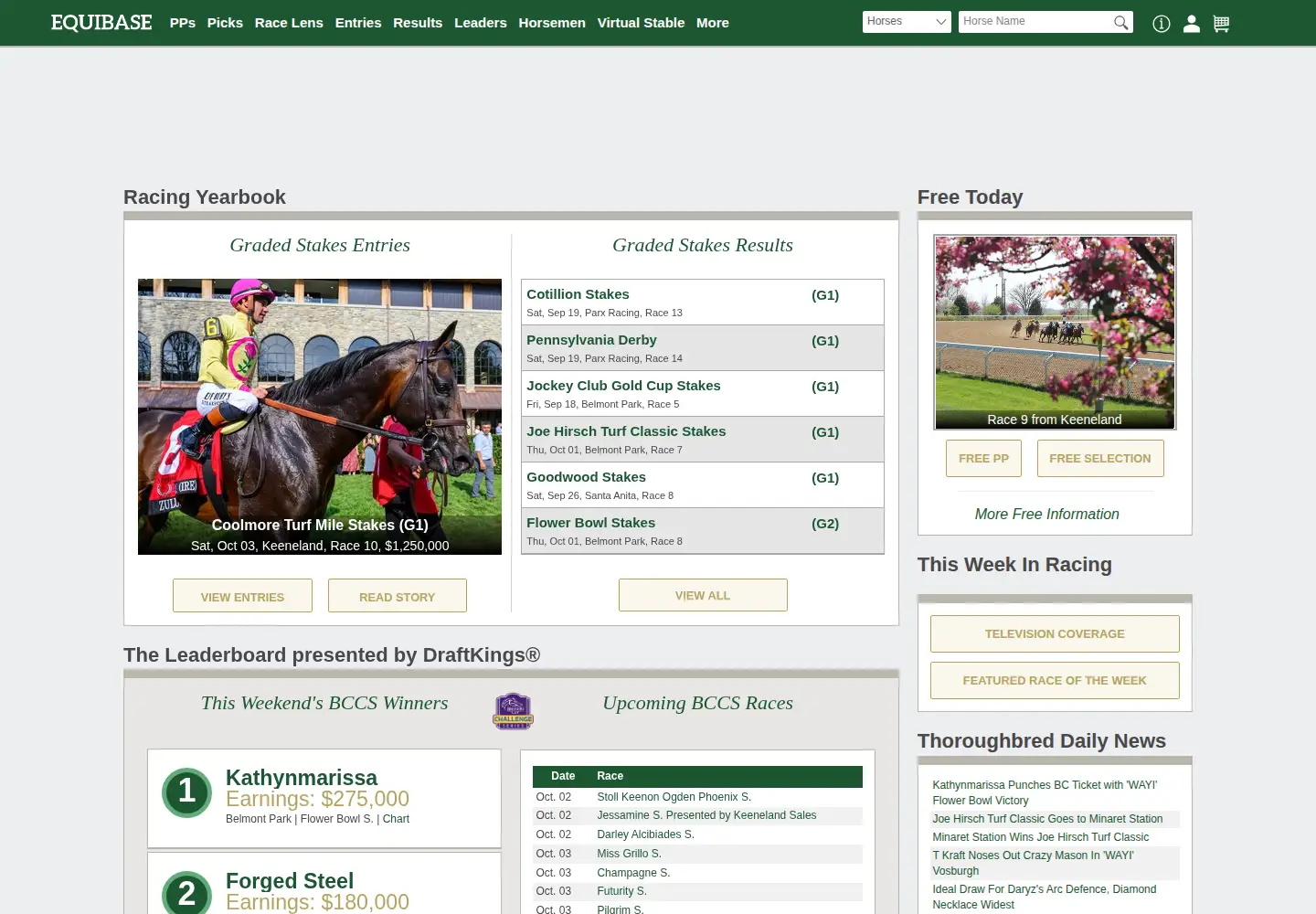Open the More menu

[x=713, y=23]
